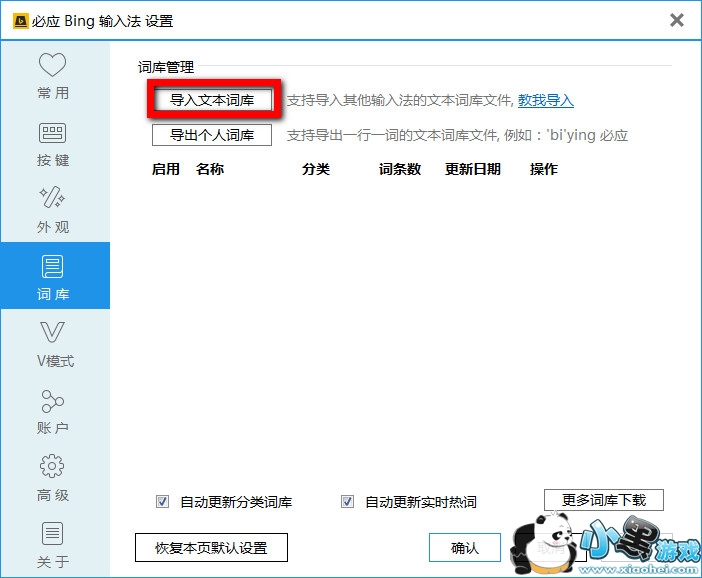
Task: Open the 高级 gear icon
Action: [x=53, y=467]
